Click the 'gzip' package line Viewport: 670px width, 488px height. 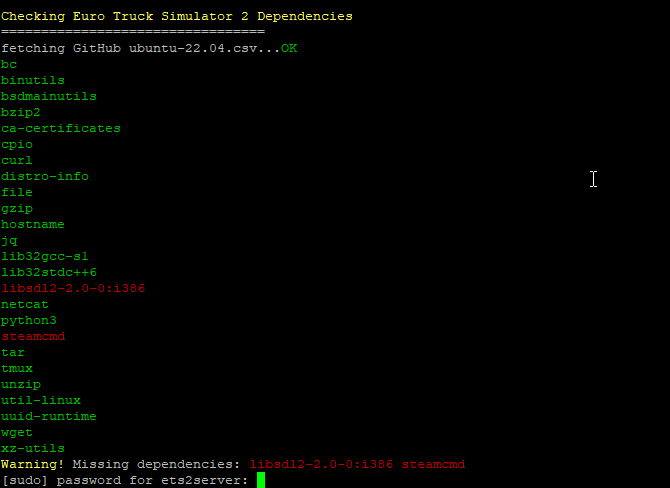point(17,209)
